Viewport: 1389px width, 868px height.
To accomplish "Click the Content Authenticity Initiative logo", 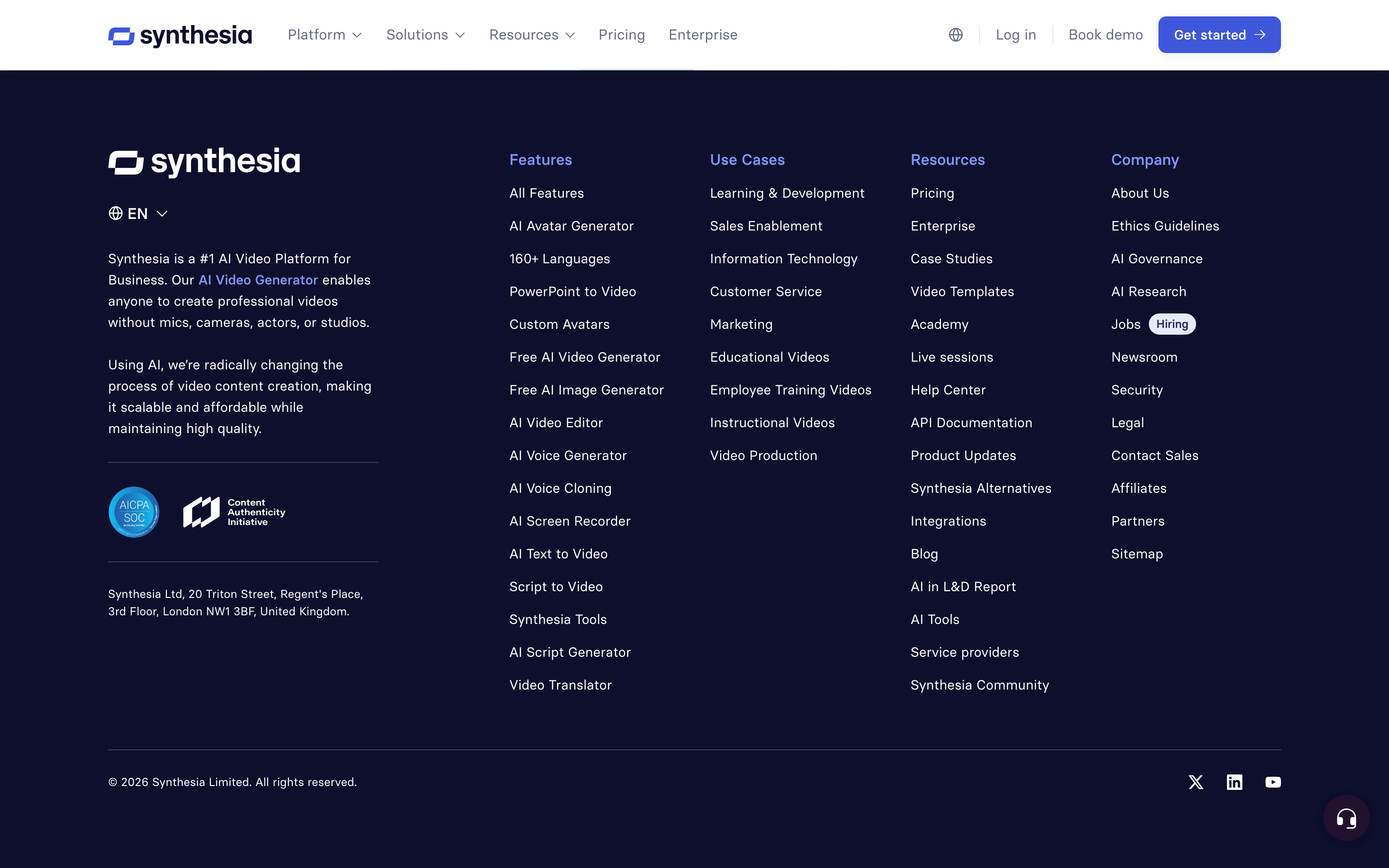I will [x=234, y=512].
